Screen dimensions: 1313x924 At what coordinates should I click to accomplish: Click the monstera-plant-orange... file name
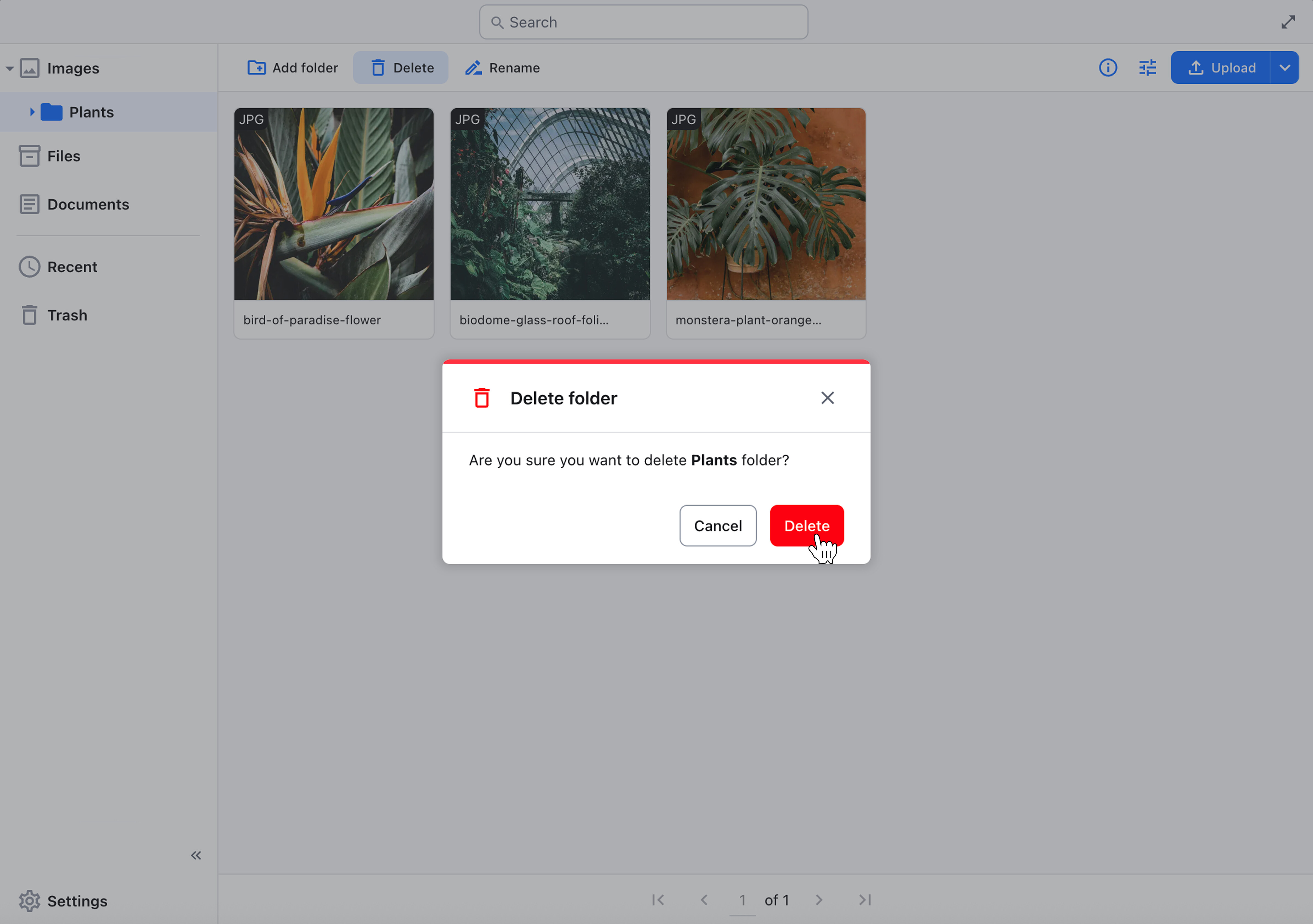(748, 320)
